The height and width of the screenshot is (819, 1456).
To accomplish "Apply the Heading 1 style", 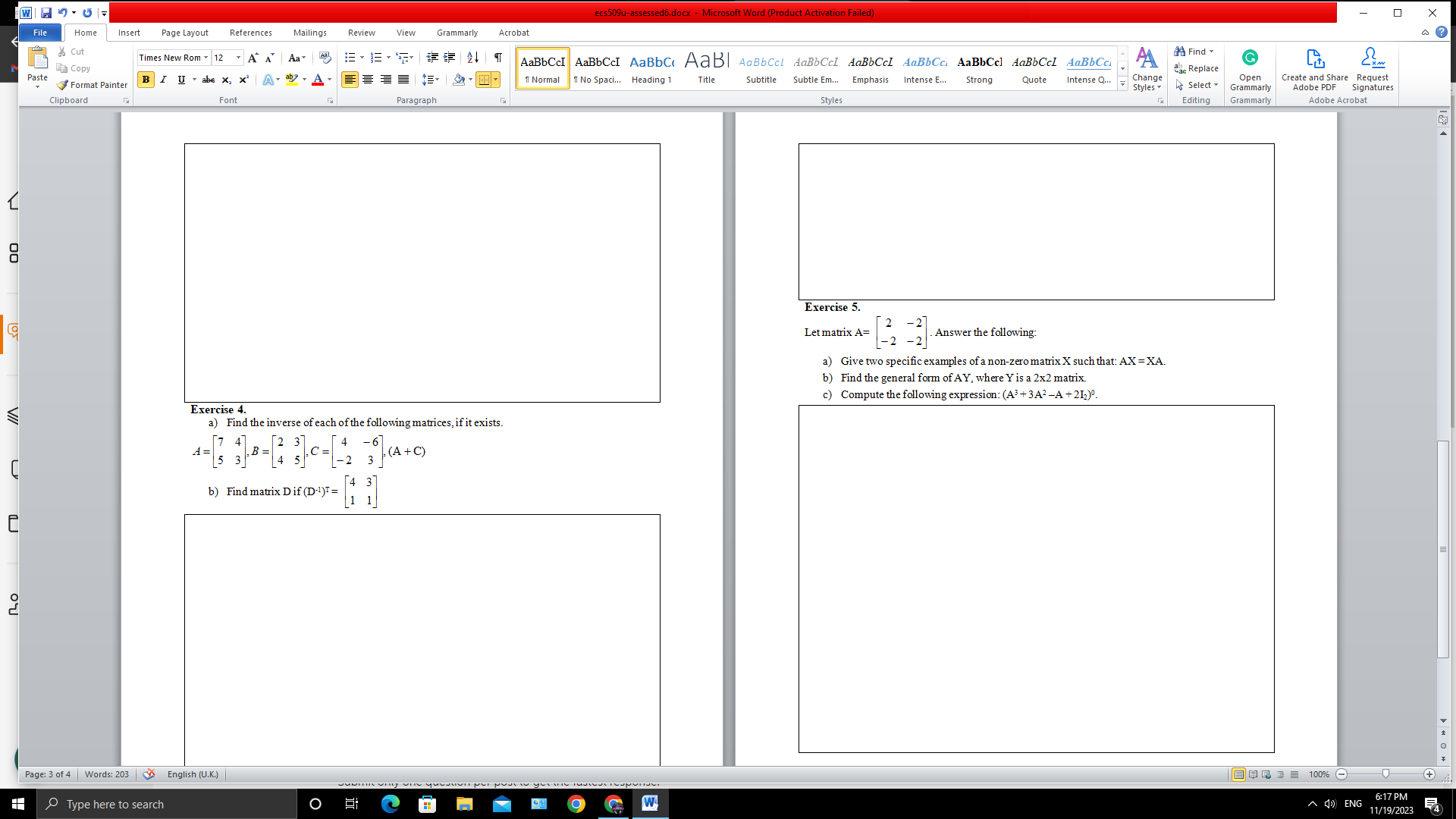I will 651,68.
